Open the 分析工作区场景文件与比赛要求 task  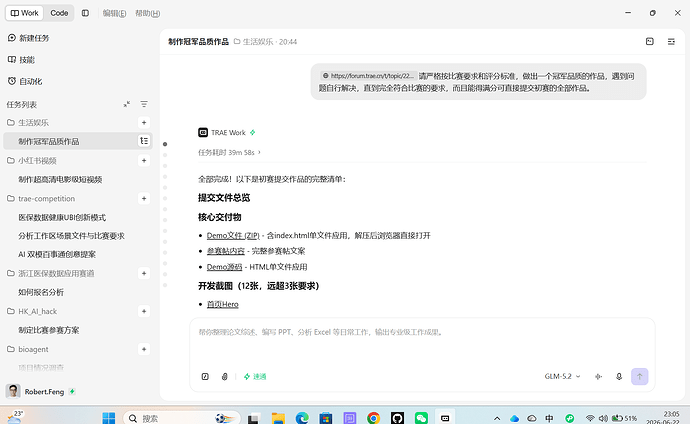click(x=71, y=236)
